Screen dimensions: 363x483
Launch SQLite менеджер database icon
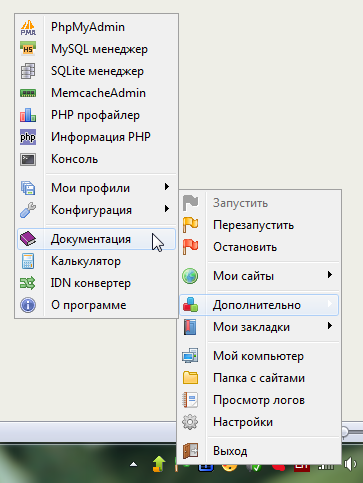pyautogui.click(x=28, y=71)
